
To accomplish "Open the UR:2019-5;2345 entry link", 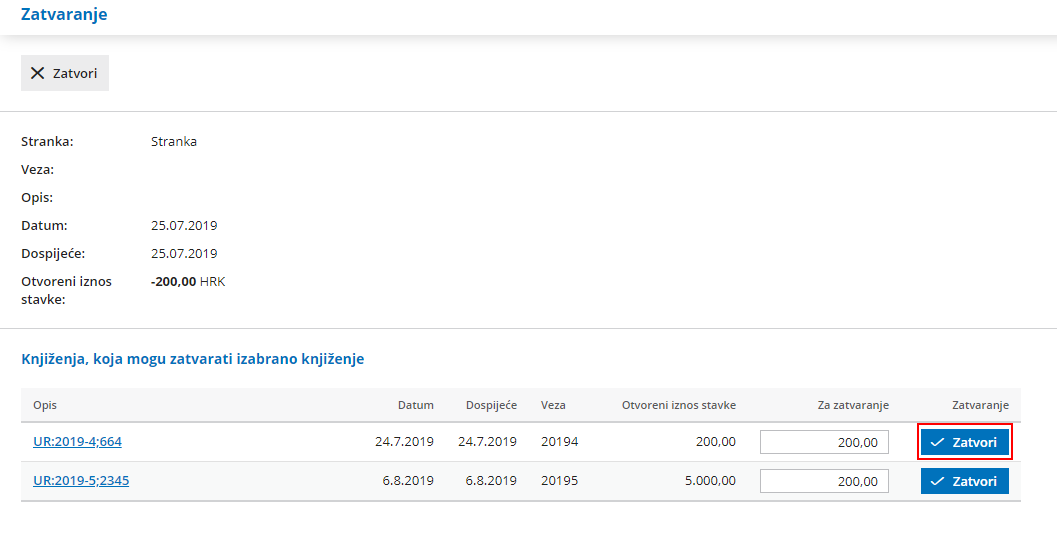I will pos(81,480).
